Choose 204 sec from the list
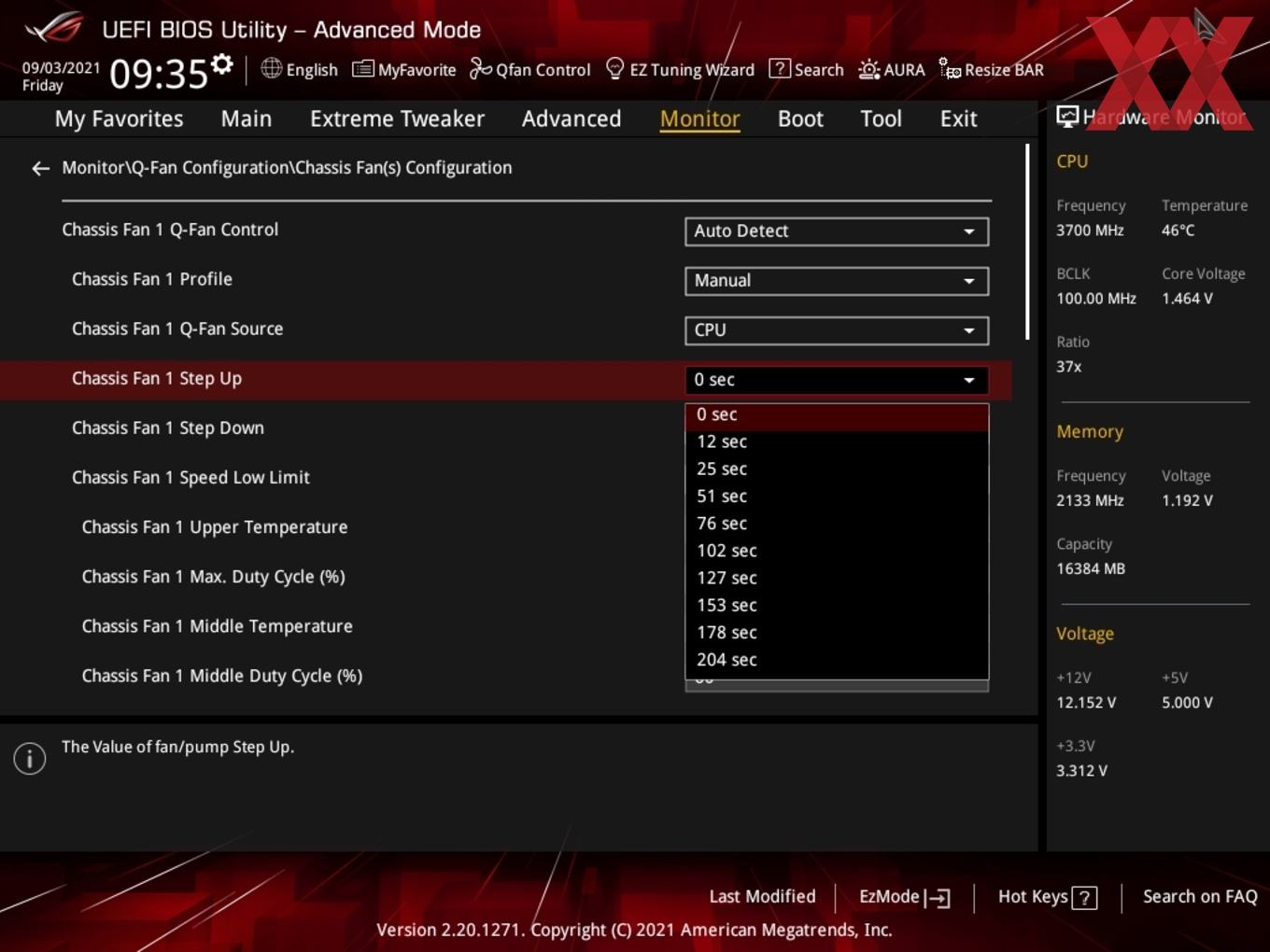This screenshot has width=1270, height=952. 837,659
